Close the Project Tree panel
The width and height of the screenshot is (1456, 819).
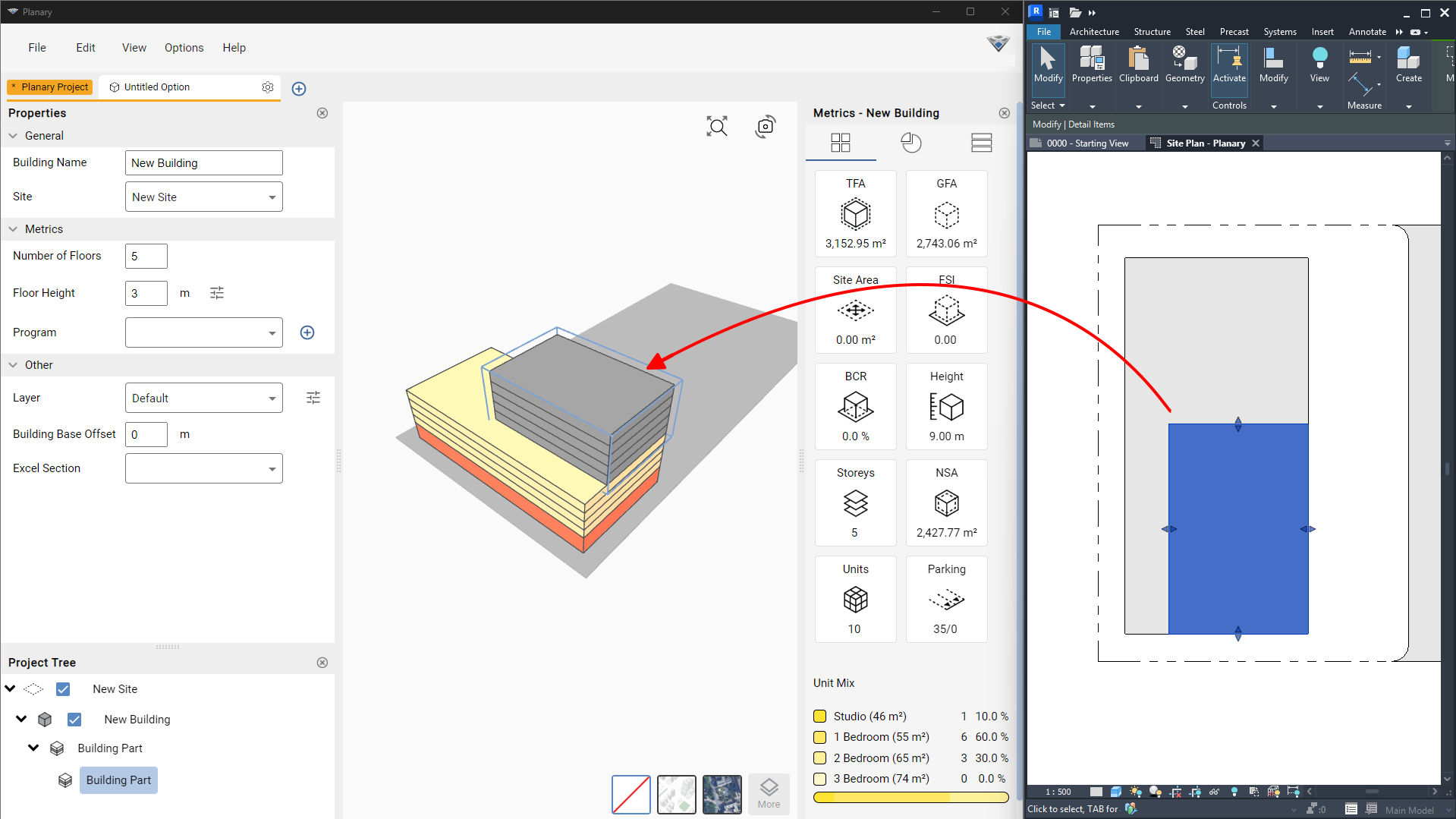click(322, 663)
